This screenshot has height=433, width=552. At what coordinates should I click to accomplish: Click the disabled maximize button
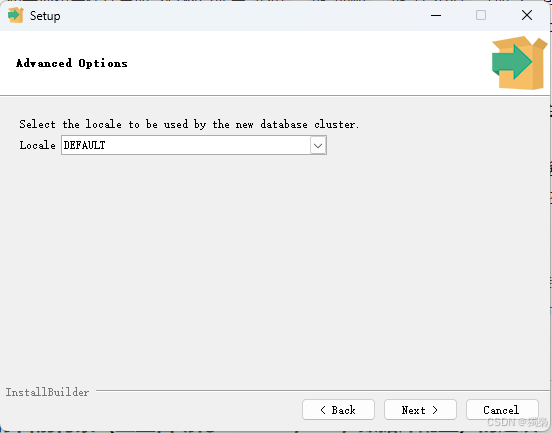tap(481, 15)
